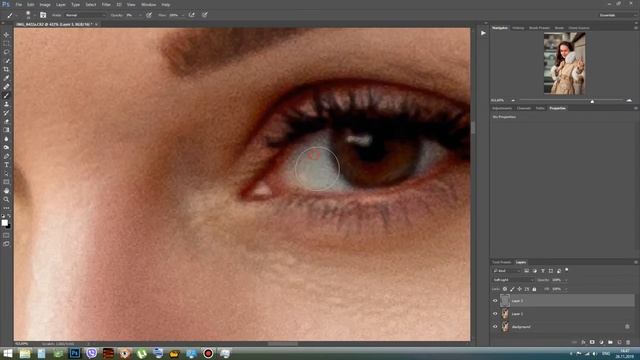
Task: Open the Filter menu
Action: 106,4
